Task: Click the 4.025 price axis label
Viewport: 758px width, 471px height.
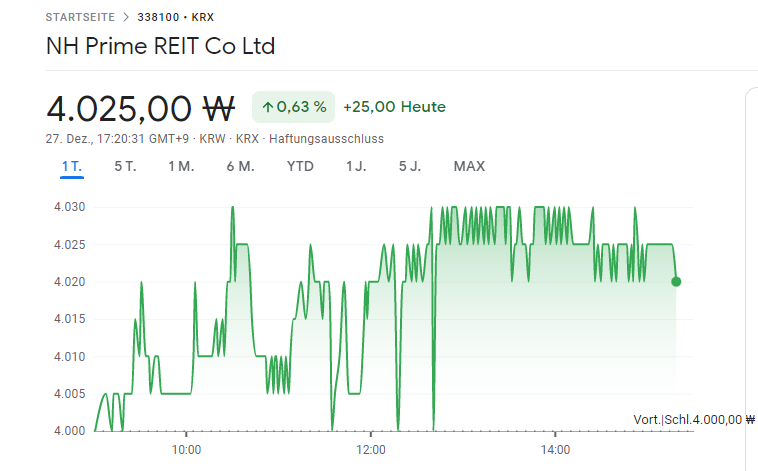Action: [x=70, y=245]
